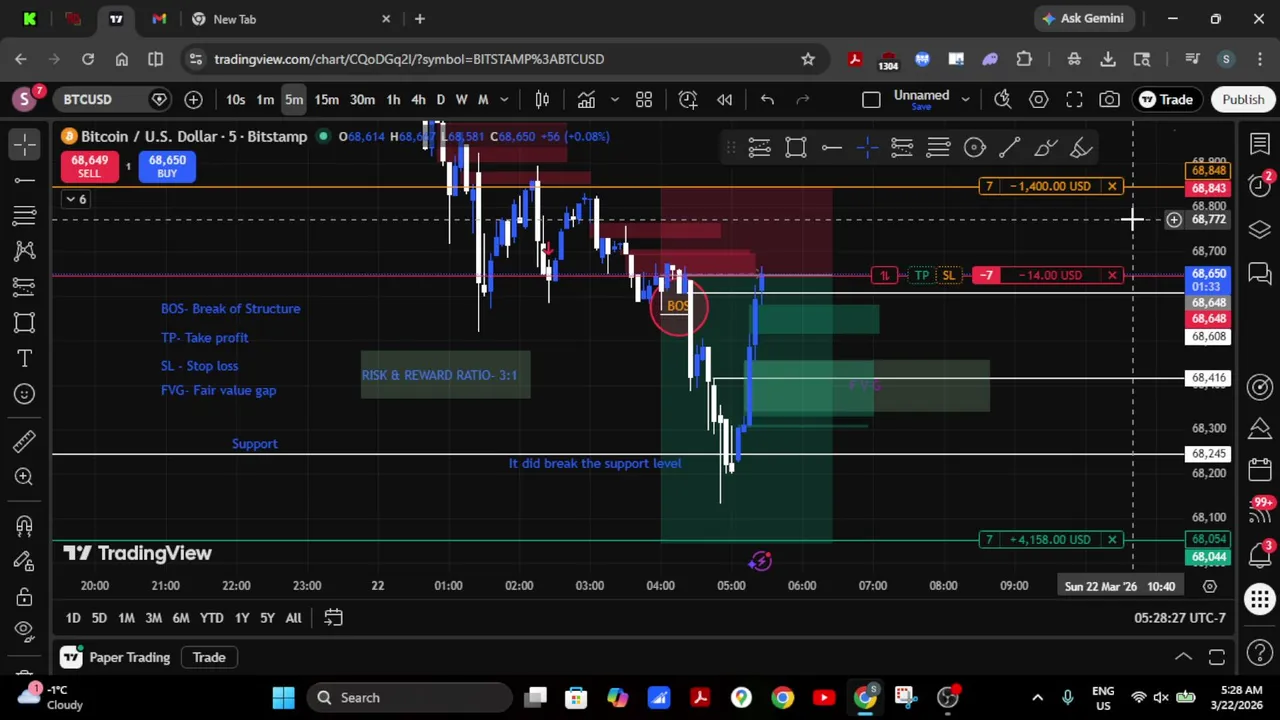Close the -14.00 USD position line

(x=1112, y=275)
